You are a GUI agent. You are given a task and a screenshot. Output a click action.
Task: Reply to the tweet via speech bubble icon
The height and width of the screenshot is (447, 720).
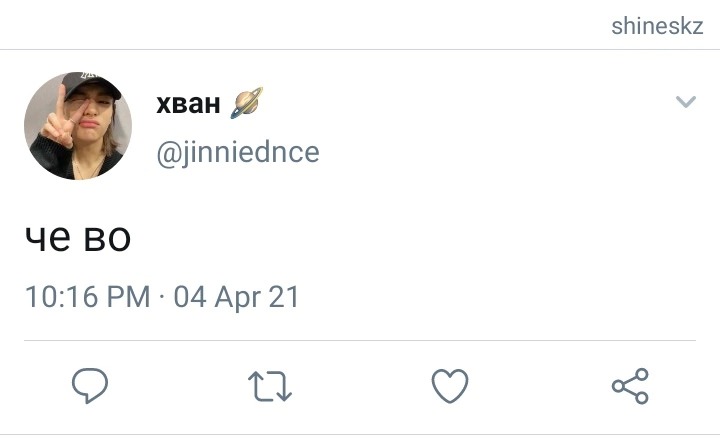90,385
